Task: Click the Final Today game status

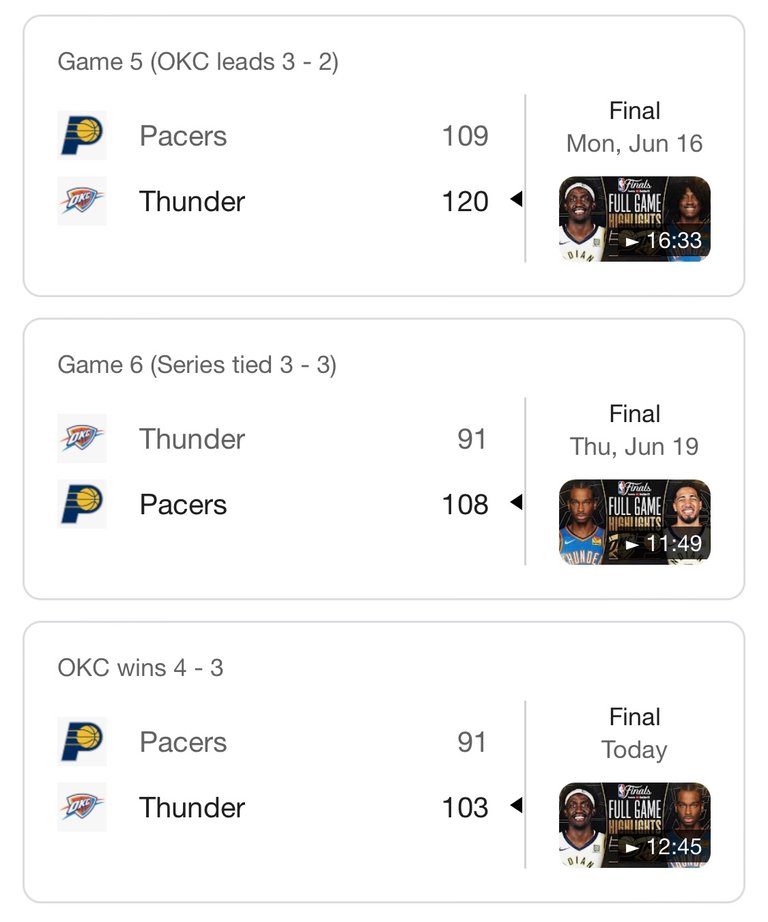Action: click(x=635, y=733)
